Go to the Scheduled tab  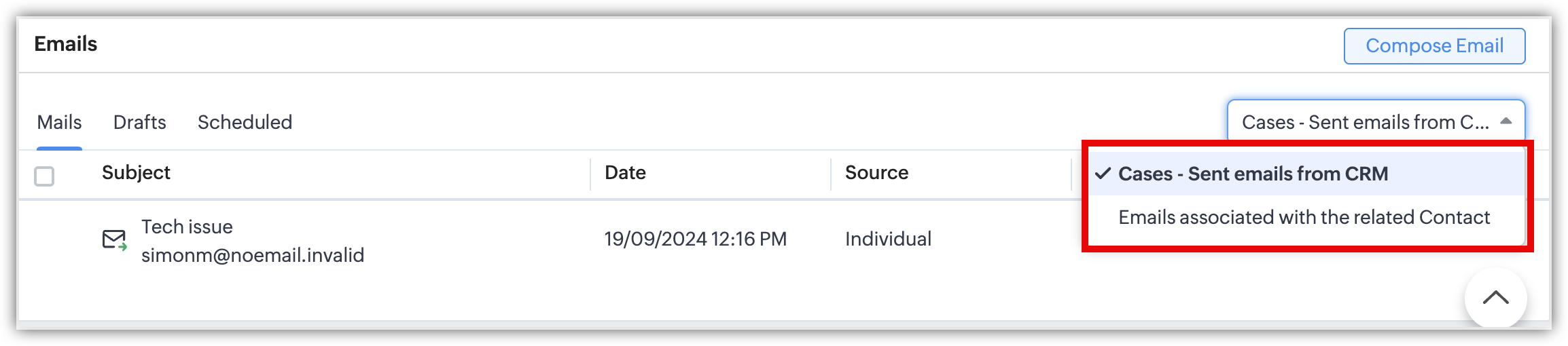pyautogui.click(x=245, y=122)
